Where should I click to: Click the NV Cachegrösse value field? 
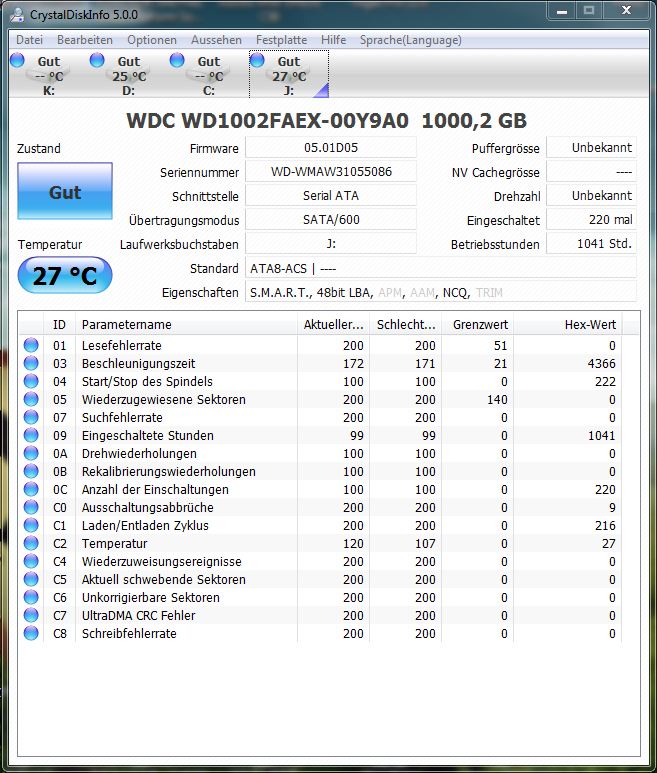point(591,172)
